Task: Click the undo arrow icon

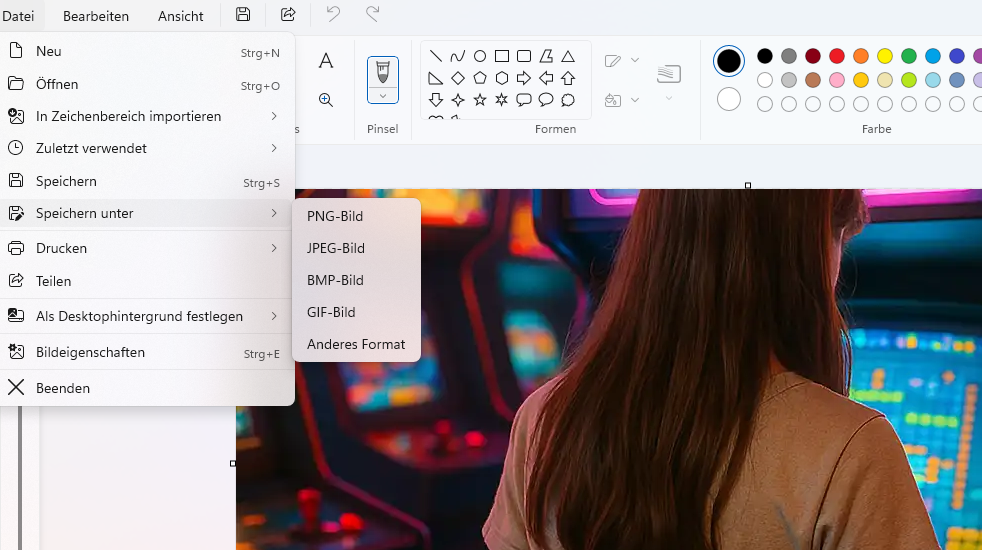Action: (x=333, y=14)
